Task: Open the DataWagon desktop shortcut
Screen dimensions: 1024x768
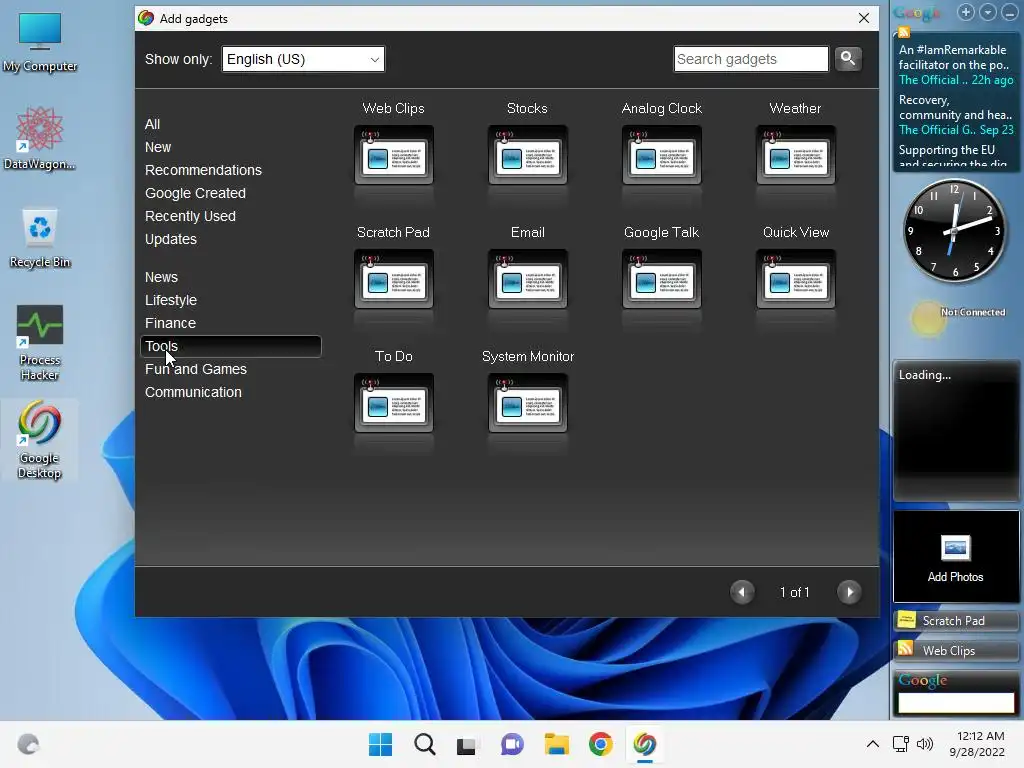Action: tap(40, 138)
